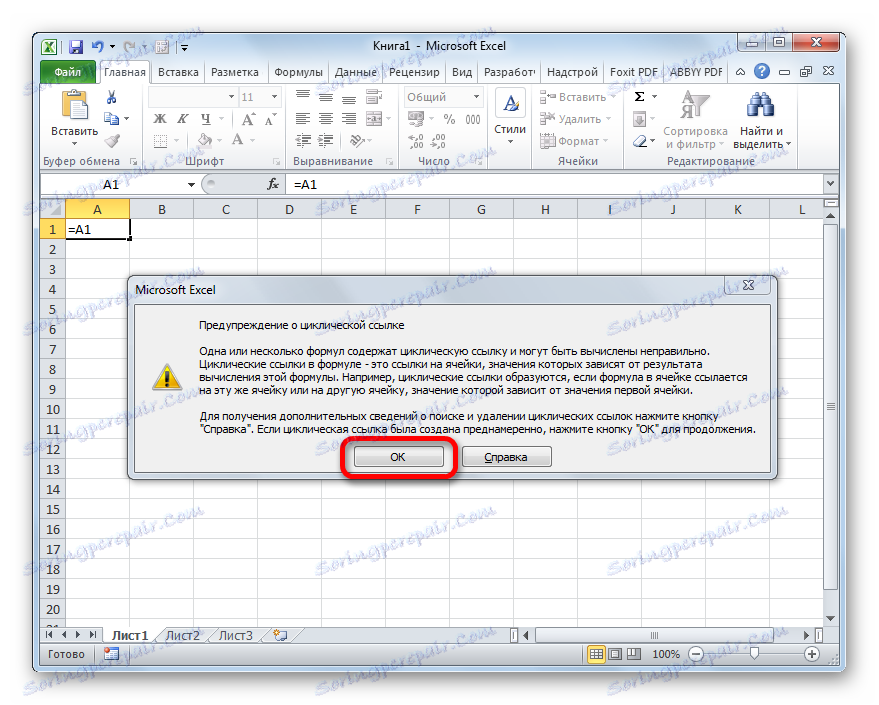This screenshot has height=705, width=879.
Task: Click the increase indent icon
Action: [326, 140]
